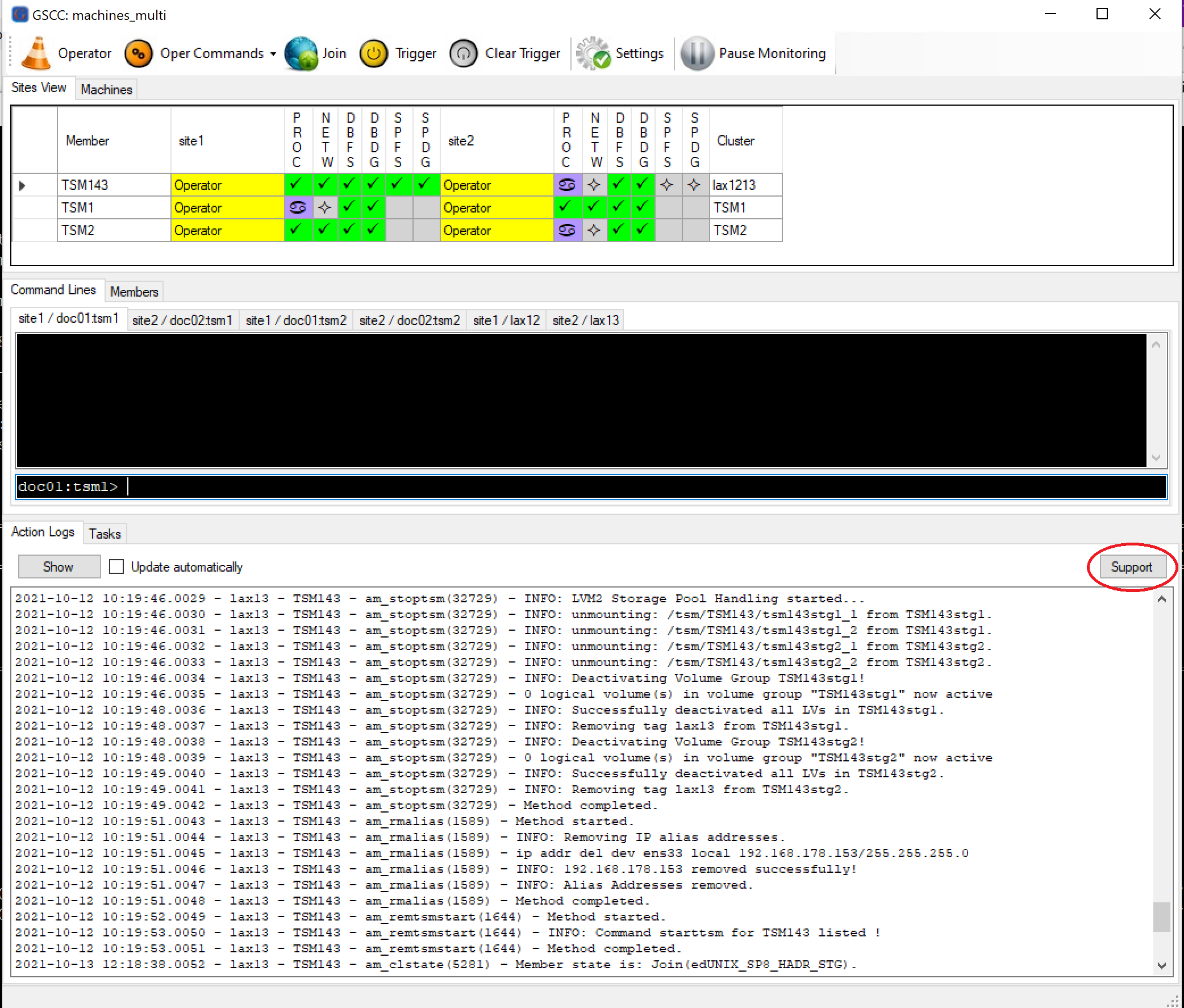Viewport: 1184px width, 1008px height.
Task: Switch to the Sites View tab
Action: pyautogui.click(x=39, y=88)
